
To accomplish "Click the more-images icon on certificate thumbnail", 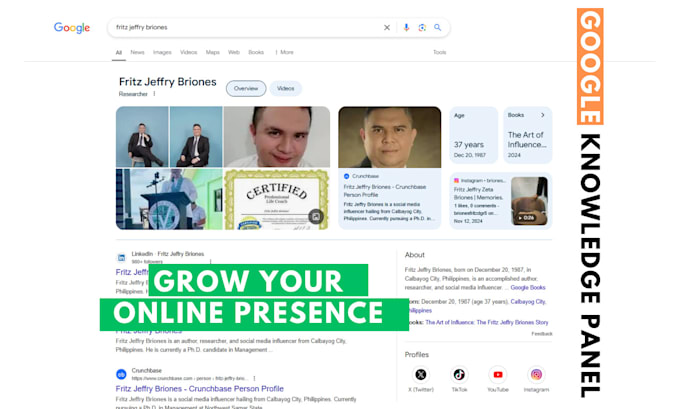I will 316,216.
